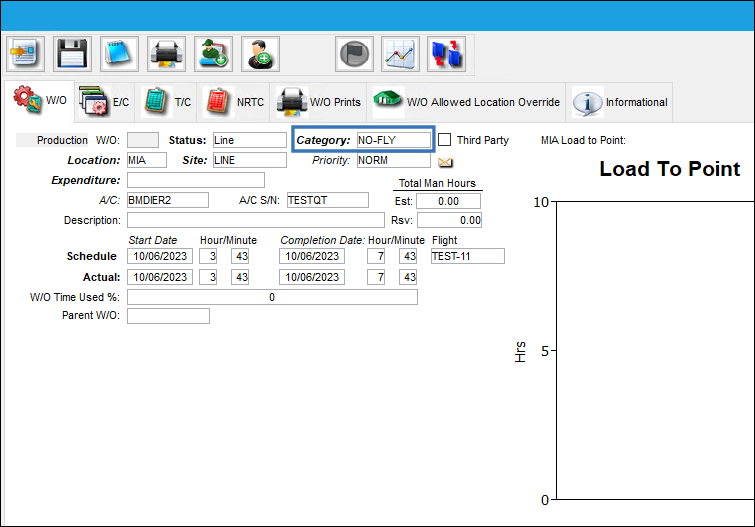Click the Schedule completion hour field
755x527 pixels.
click(376, 256)
